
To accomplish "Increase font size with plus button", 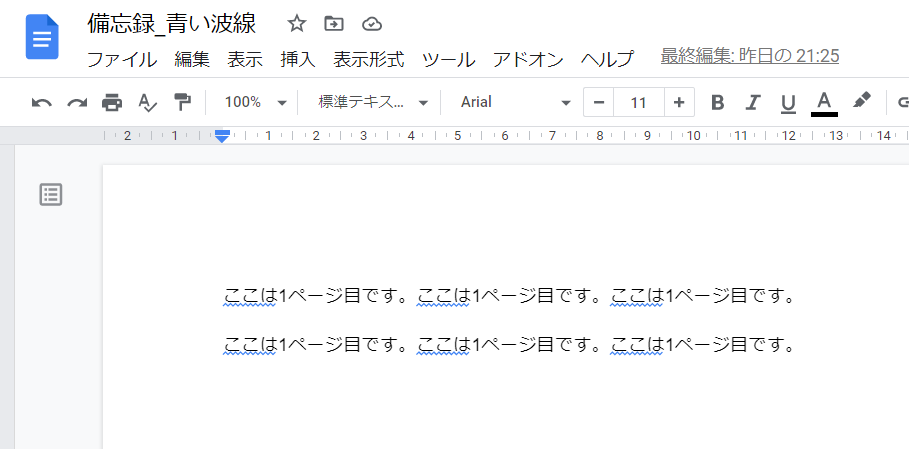I will [679, 103].
